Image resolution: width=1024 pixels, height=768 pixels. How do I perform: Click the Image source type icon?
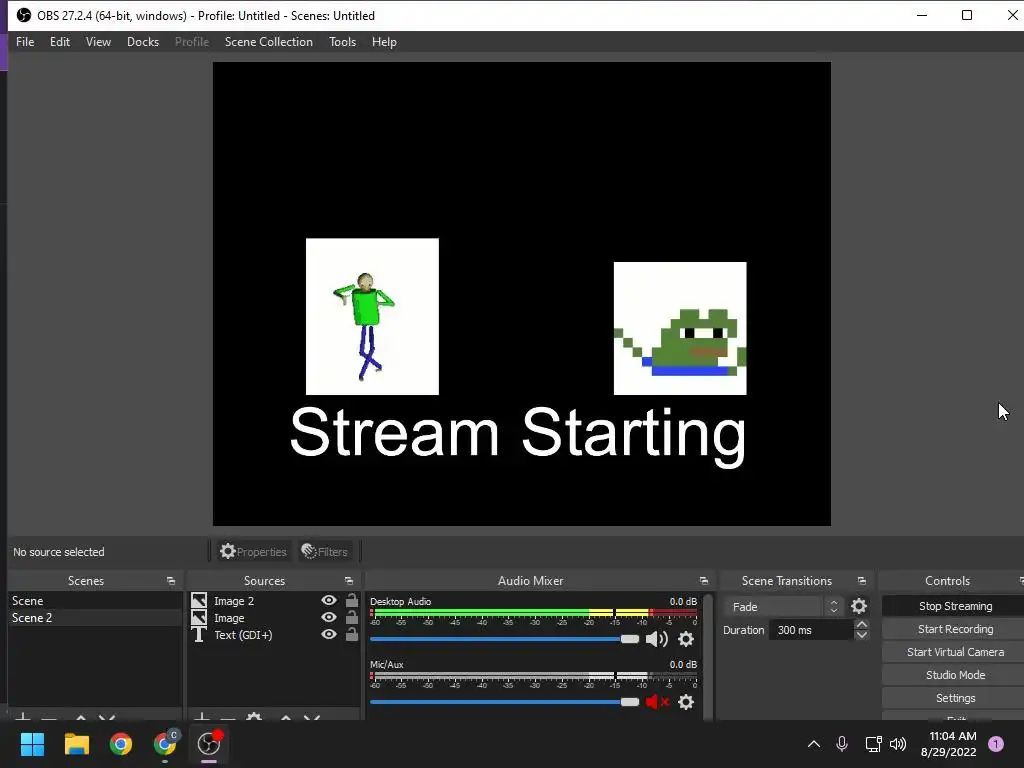199,617
